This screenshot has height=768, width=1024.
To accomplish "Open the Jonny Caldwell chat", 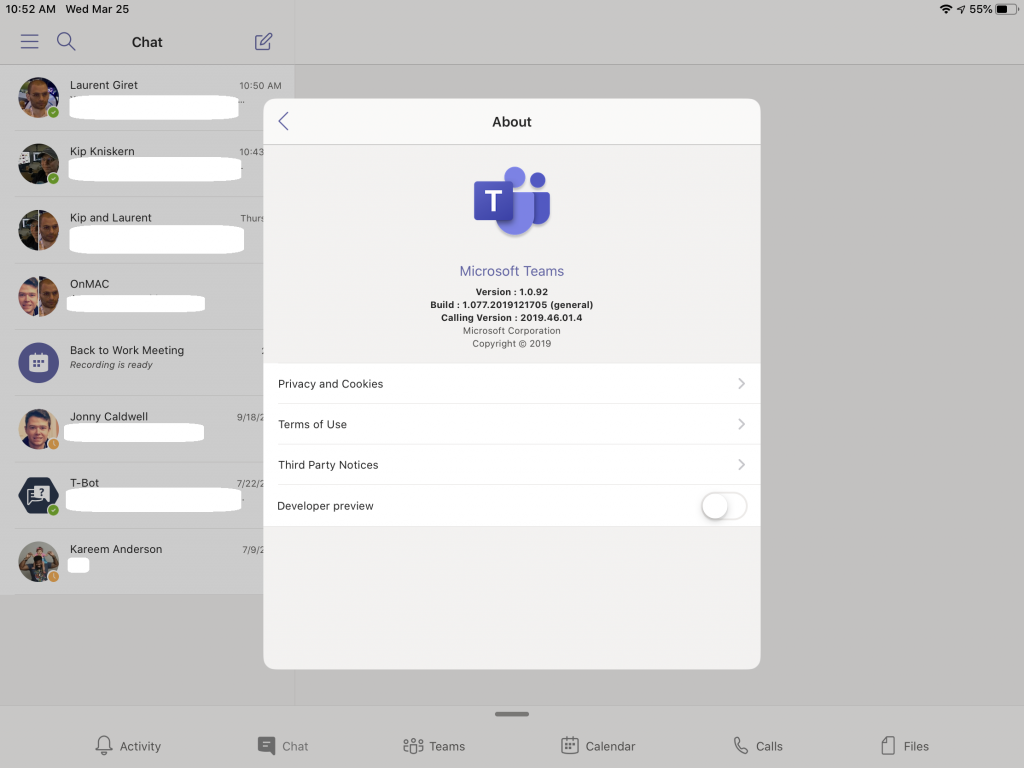I will (132, 429).
